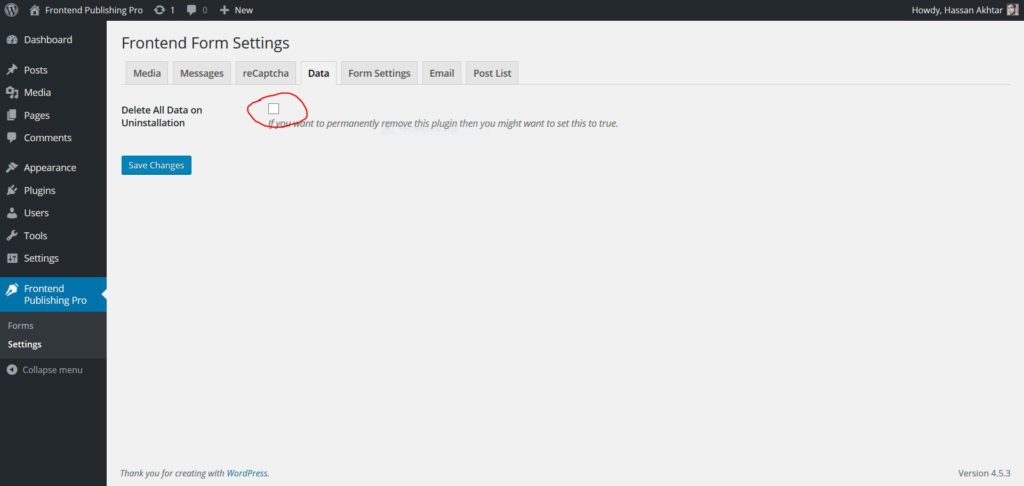Open the Post List tab
The height and width of the screenshot is (486, 1024).
coord(492,73)
